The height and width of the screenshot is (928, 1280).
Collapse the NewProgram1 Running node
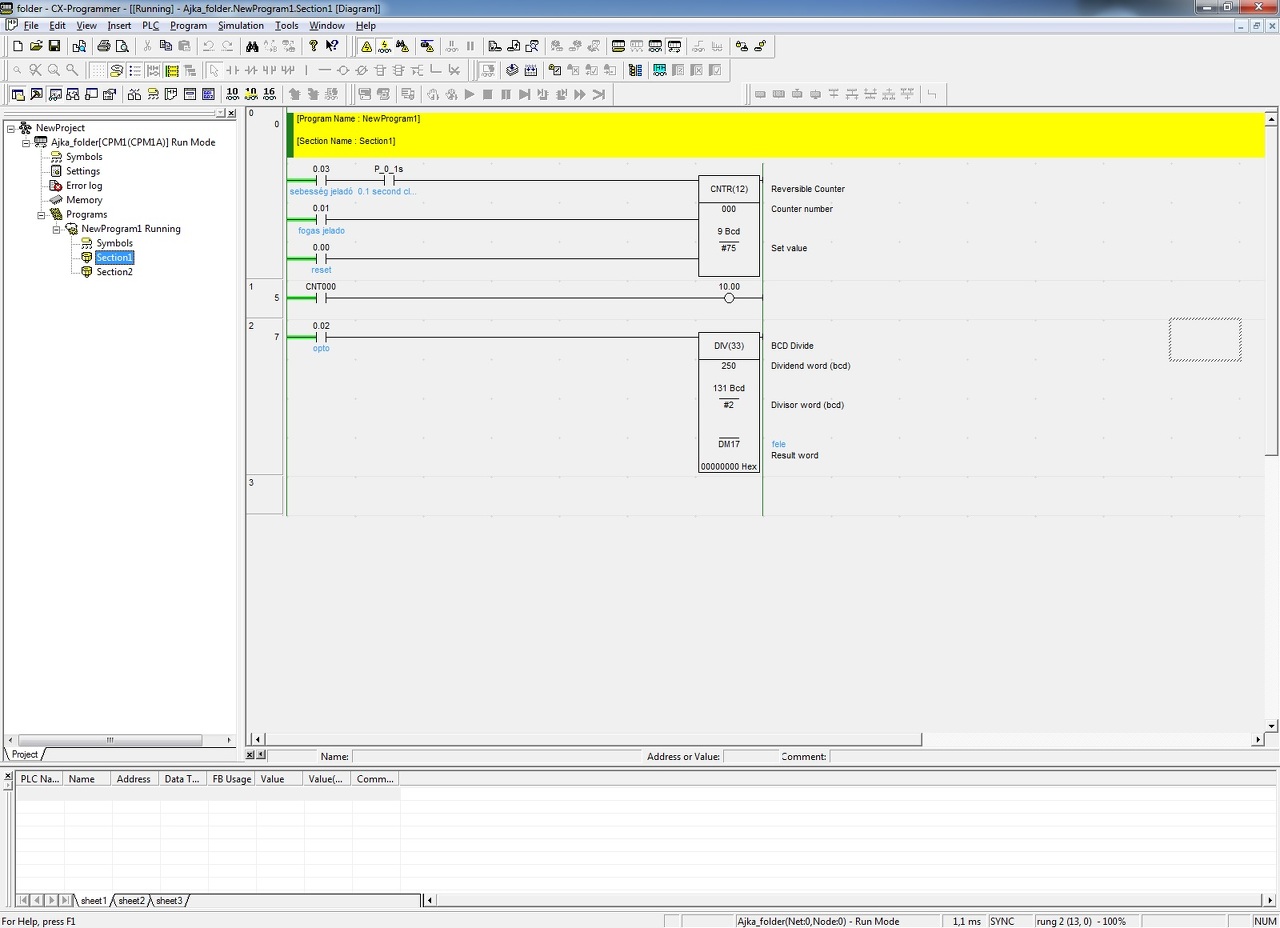(x=56, y=229)
